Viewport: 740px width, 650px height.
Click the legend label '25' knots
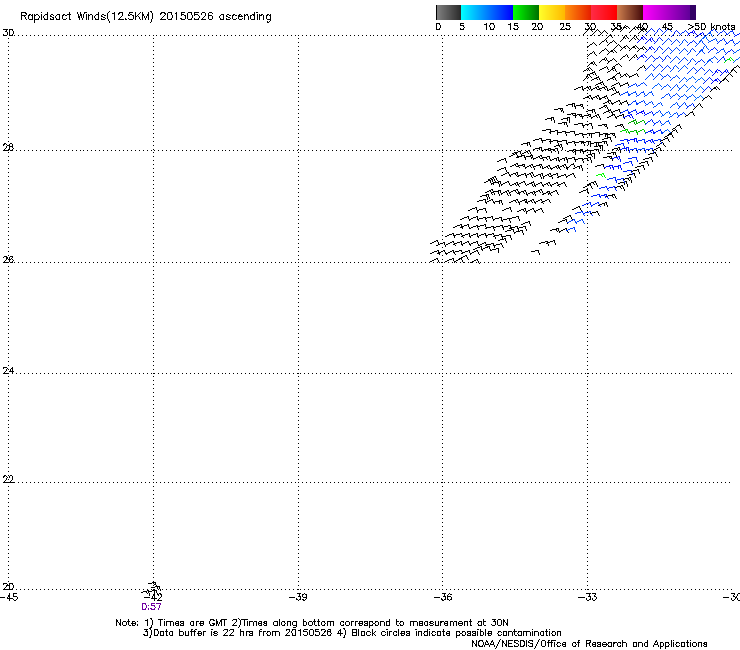click(565, 27)
